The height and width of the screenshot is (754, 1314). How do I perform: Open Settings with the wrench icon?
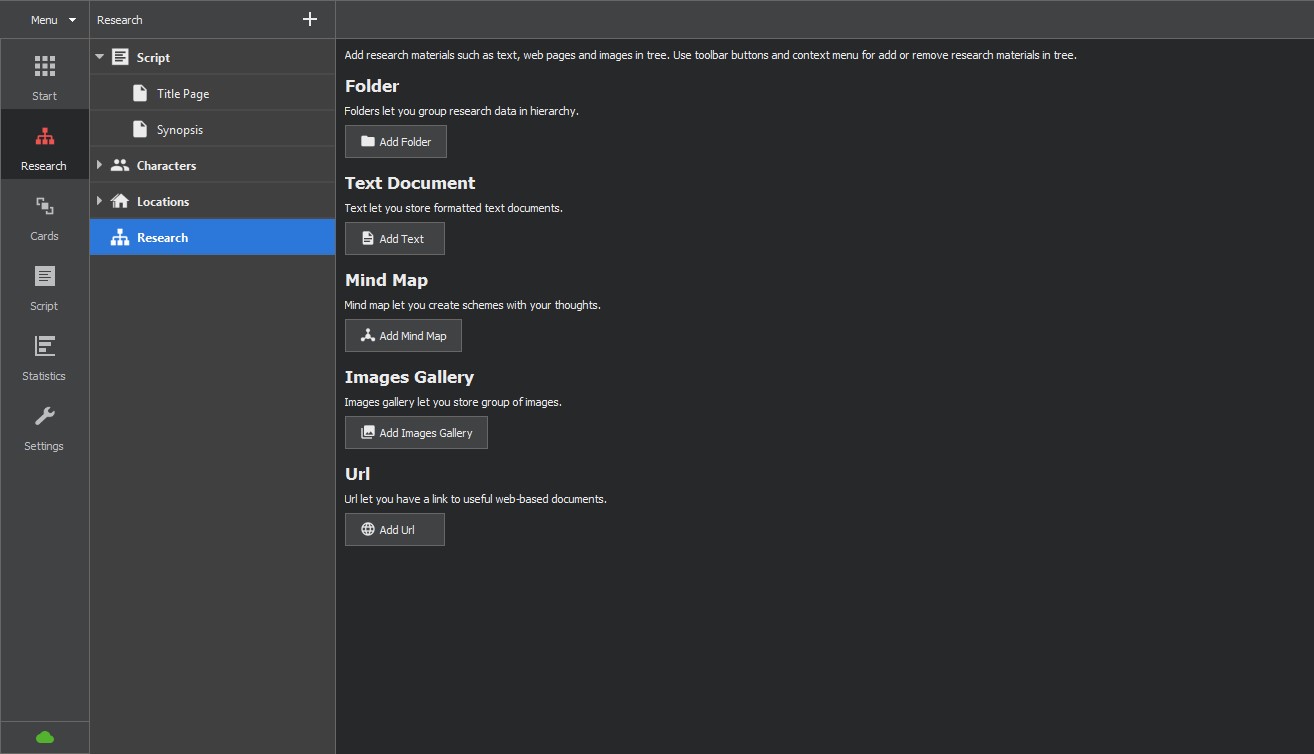click(44, 426)
